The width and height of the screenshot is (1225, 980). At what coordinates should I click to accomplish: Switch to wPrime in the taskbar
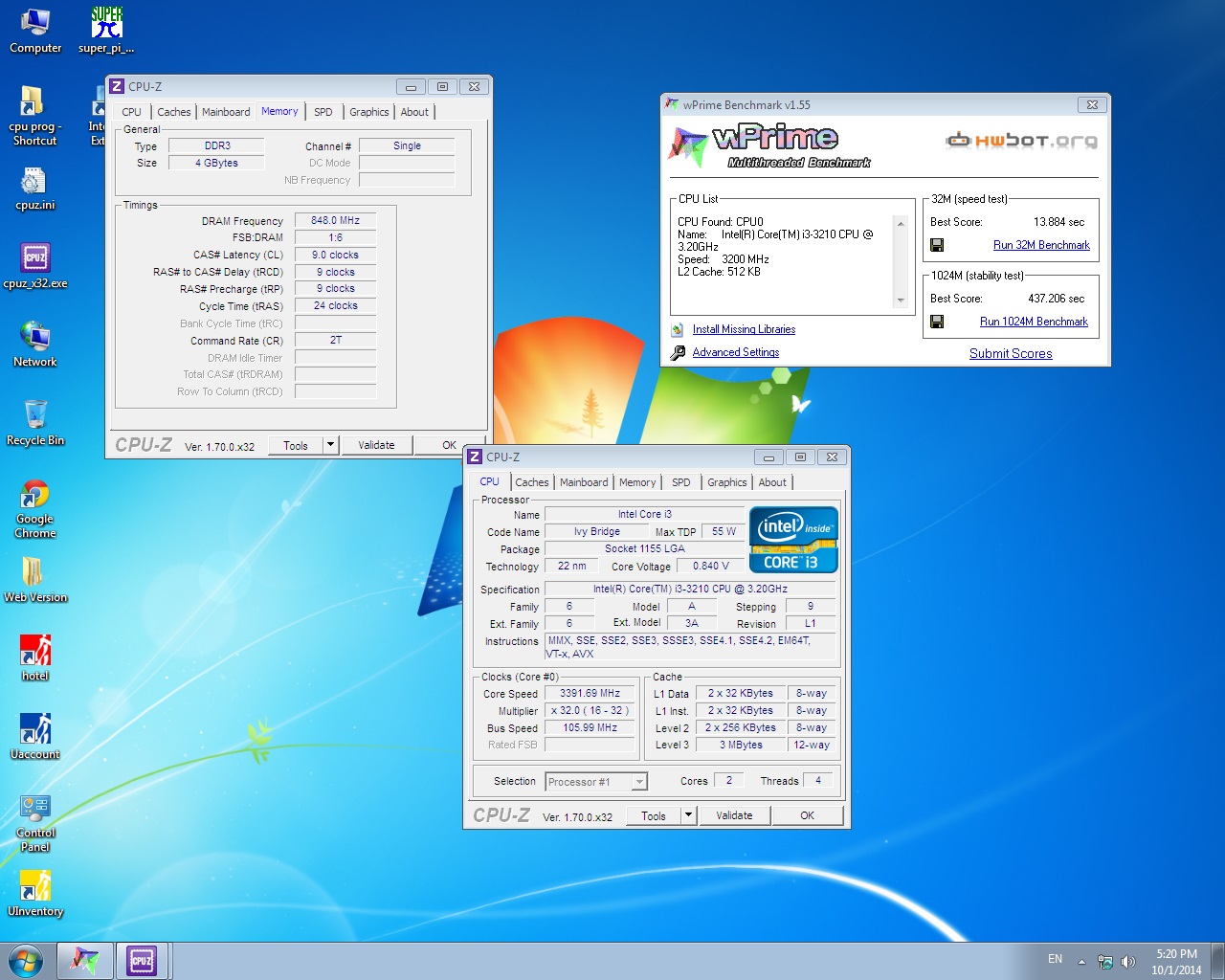(84, 961)
